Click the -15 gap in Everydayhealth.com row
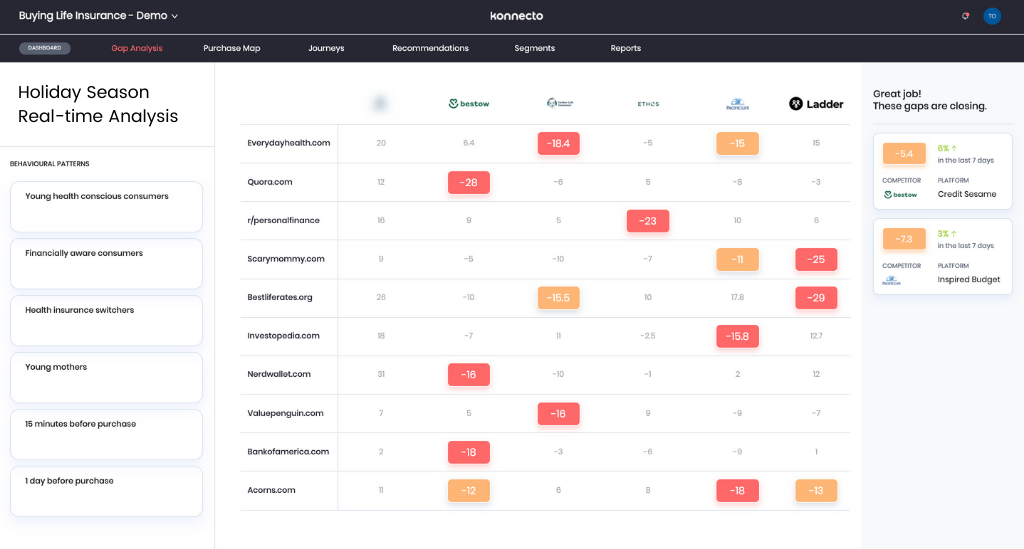The image size is (1024, 549). [x=737, y=144]
